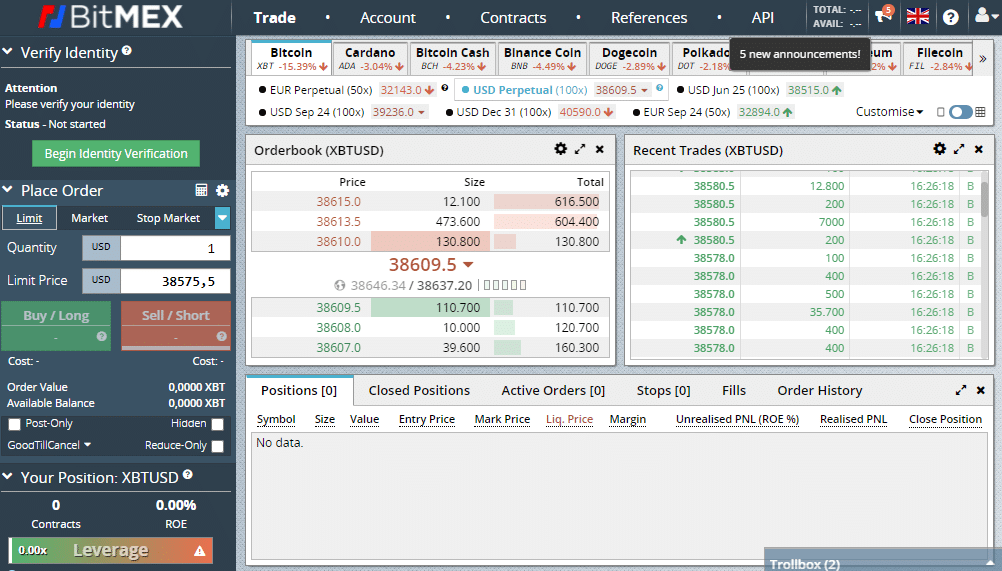
Task: Click the Buy / Long button
Action: [x=56, y=326]
